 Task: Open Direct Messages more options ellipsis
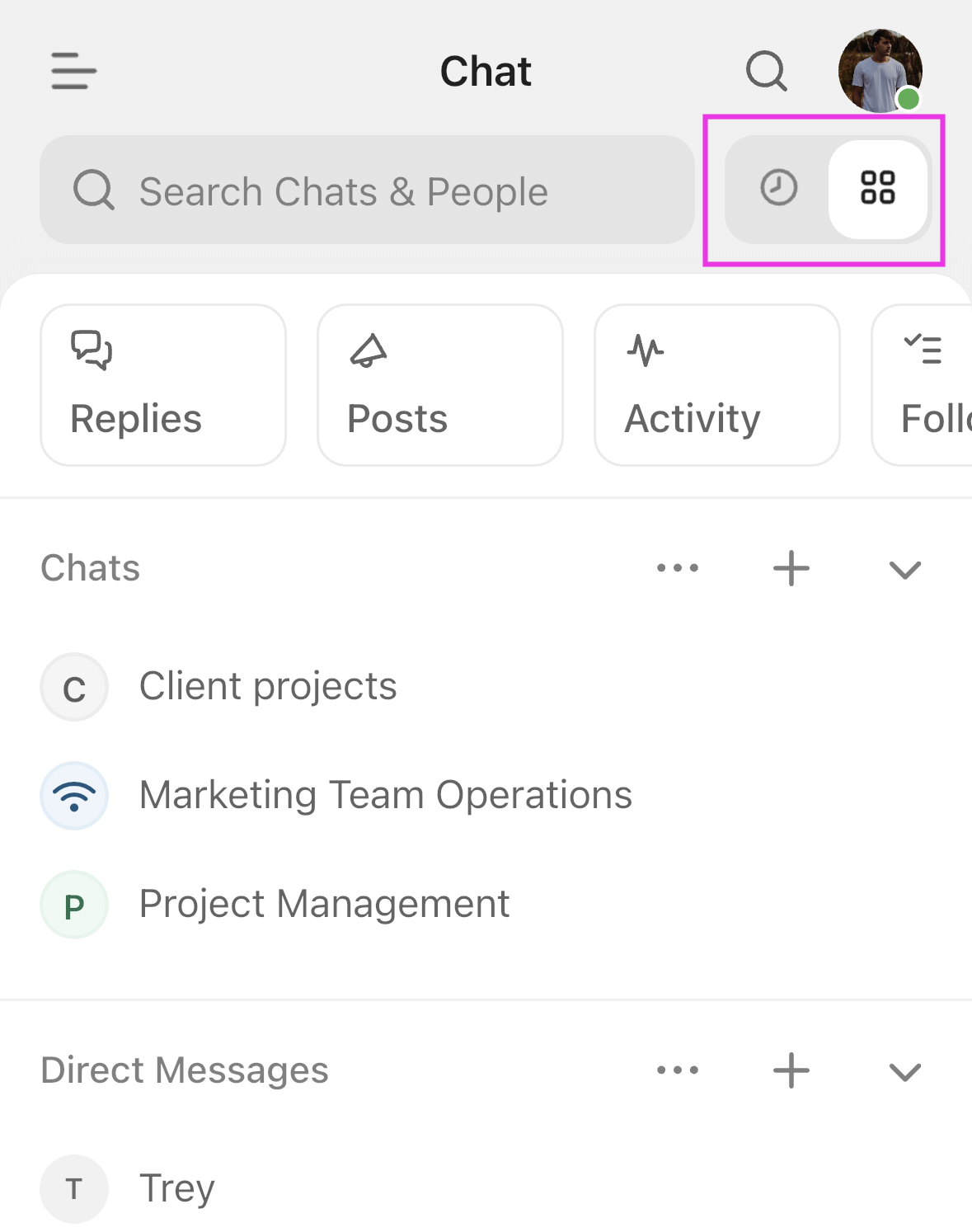(677, 1070)
